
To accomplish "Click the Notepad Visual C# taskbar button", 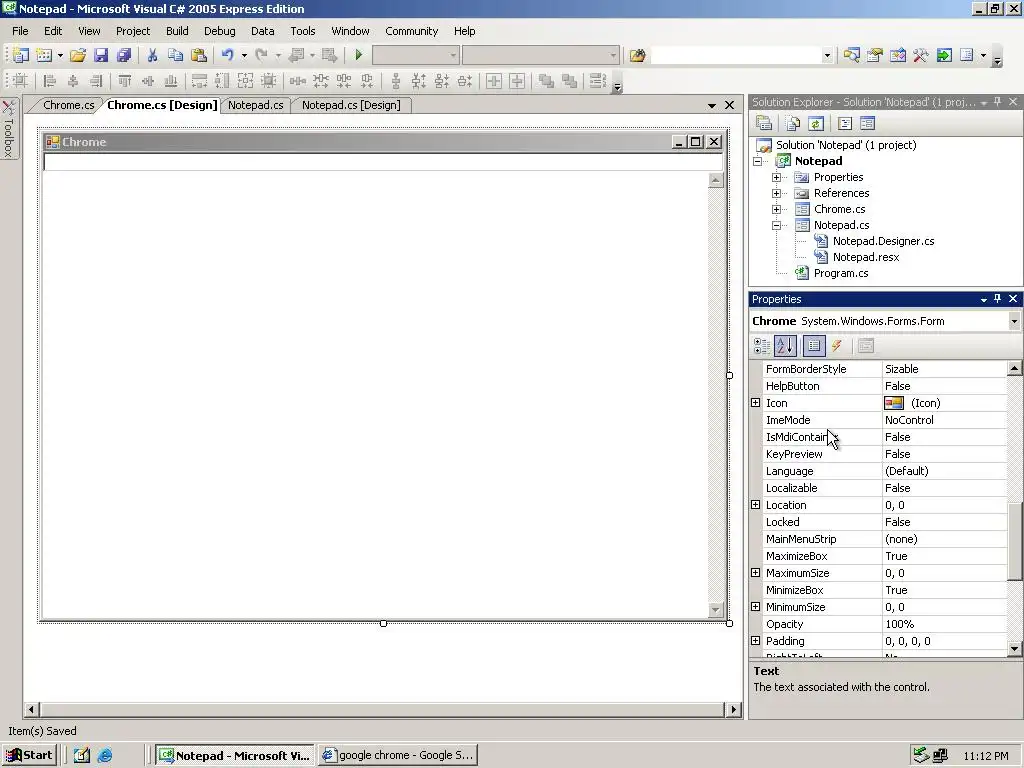I will coord(234,755).
